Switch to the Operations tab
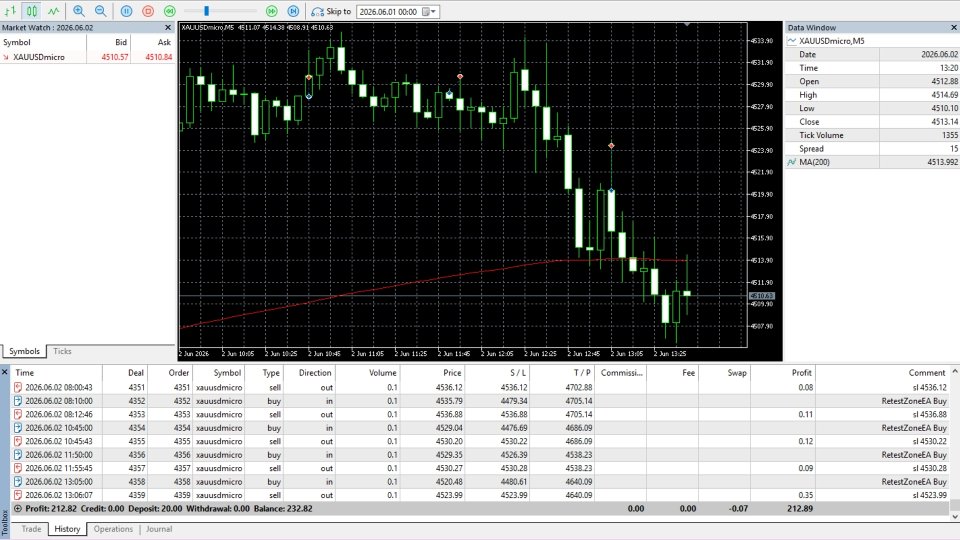Screen dimensions: 960x540 (x=113, y=529)
